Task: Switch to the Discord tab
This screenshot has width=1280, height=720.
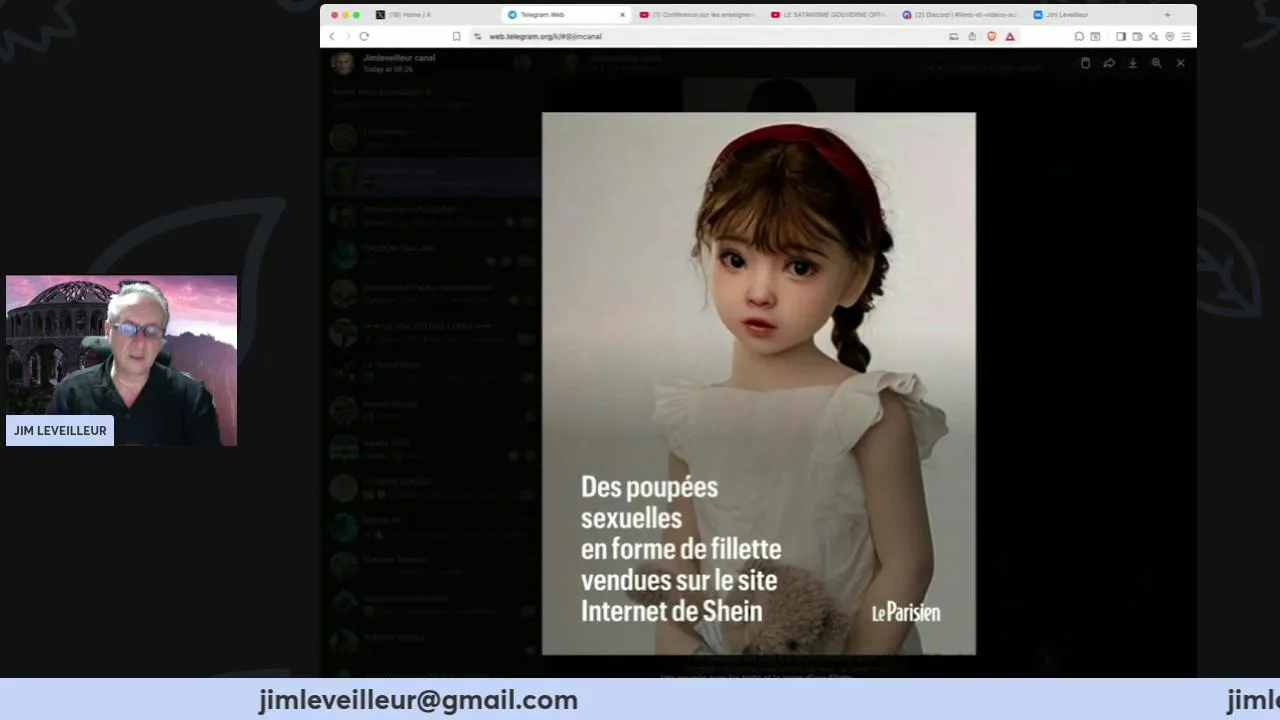Action: coord(960,15)
